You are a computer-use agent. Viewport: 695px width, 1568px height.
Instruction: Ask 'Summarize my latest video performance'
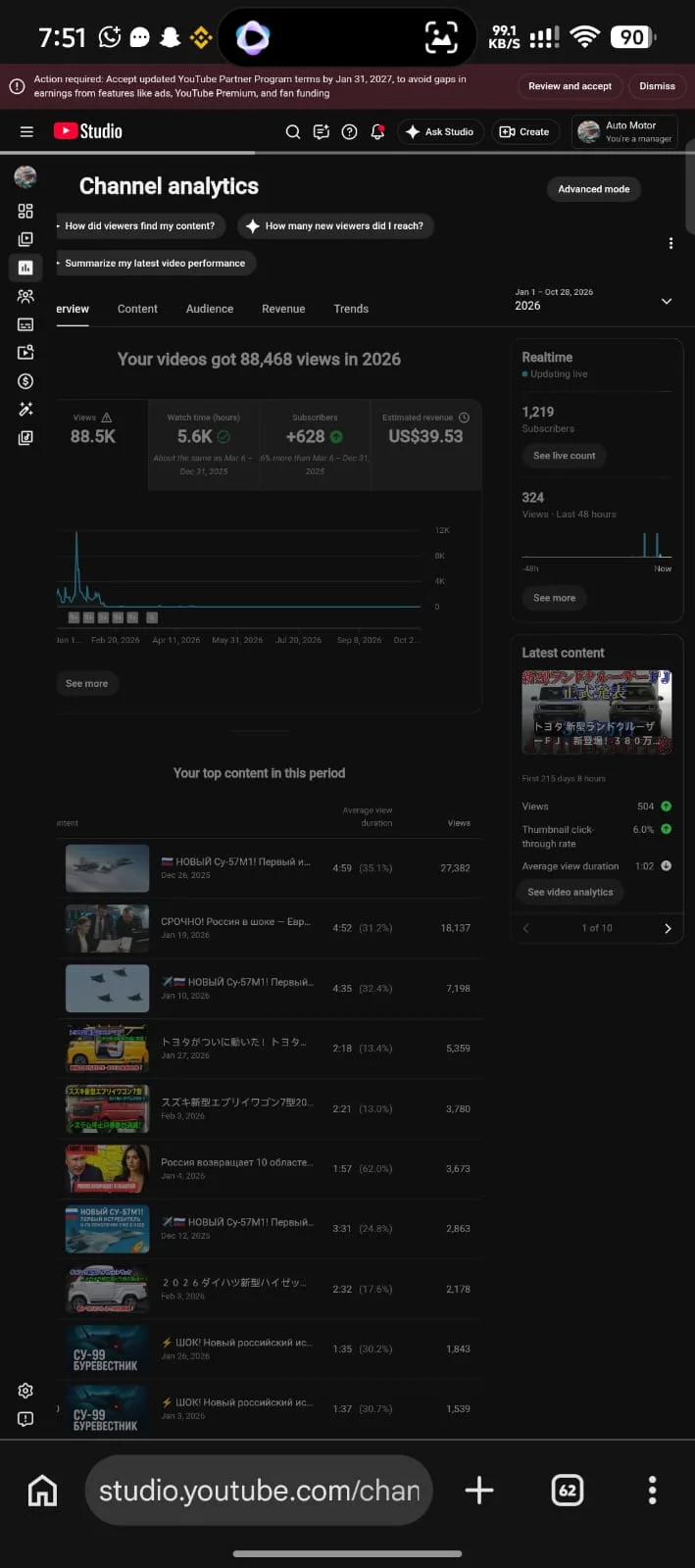155,263
